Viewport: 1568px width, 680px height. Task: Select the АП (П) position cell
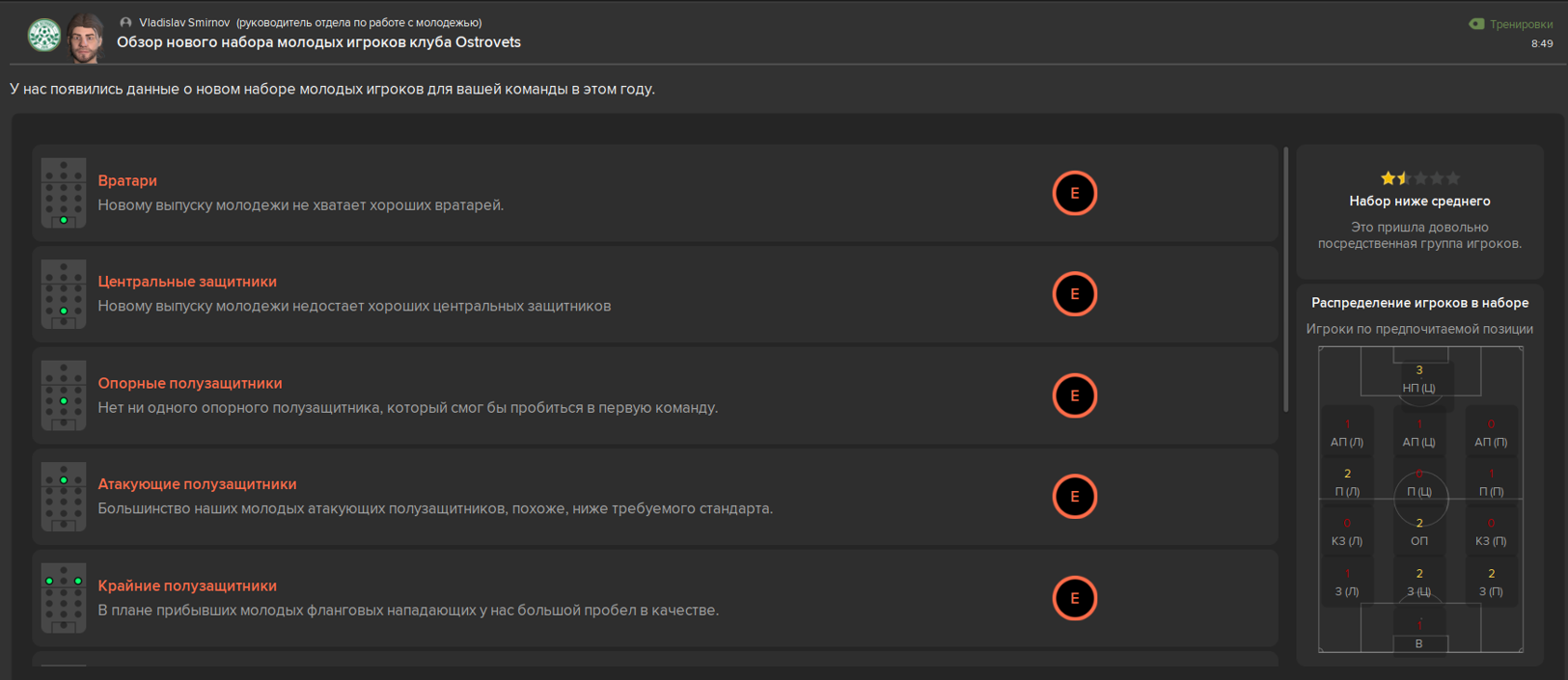pyautogui.click(x=1491, y=433)
